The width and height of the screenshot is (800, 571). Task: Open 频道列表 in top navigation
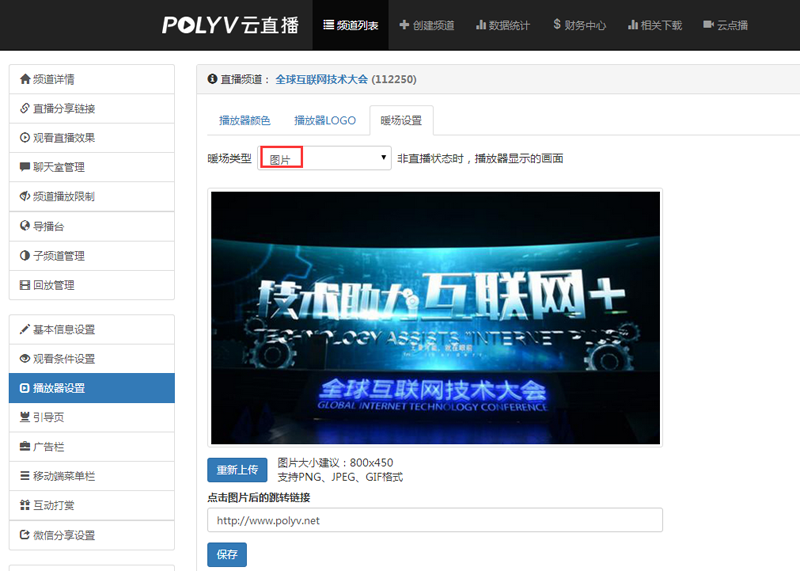tap(350, 25)
